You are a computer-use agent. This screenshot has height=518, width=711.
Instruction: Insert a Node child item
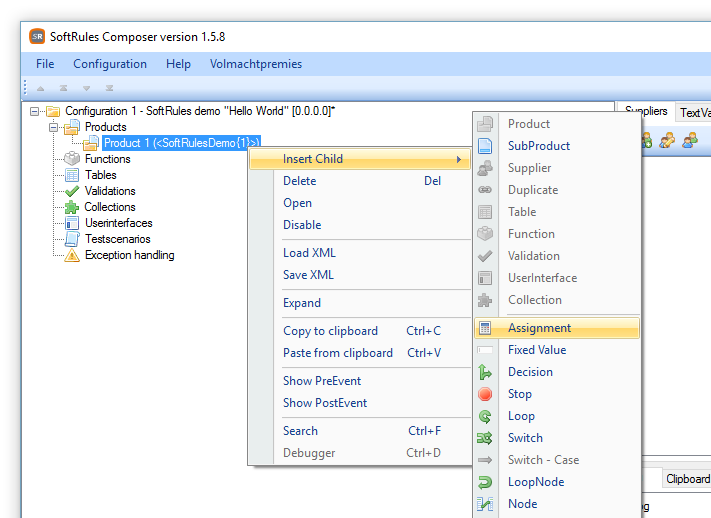[557, 504]
